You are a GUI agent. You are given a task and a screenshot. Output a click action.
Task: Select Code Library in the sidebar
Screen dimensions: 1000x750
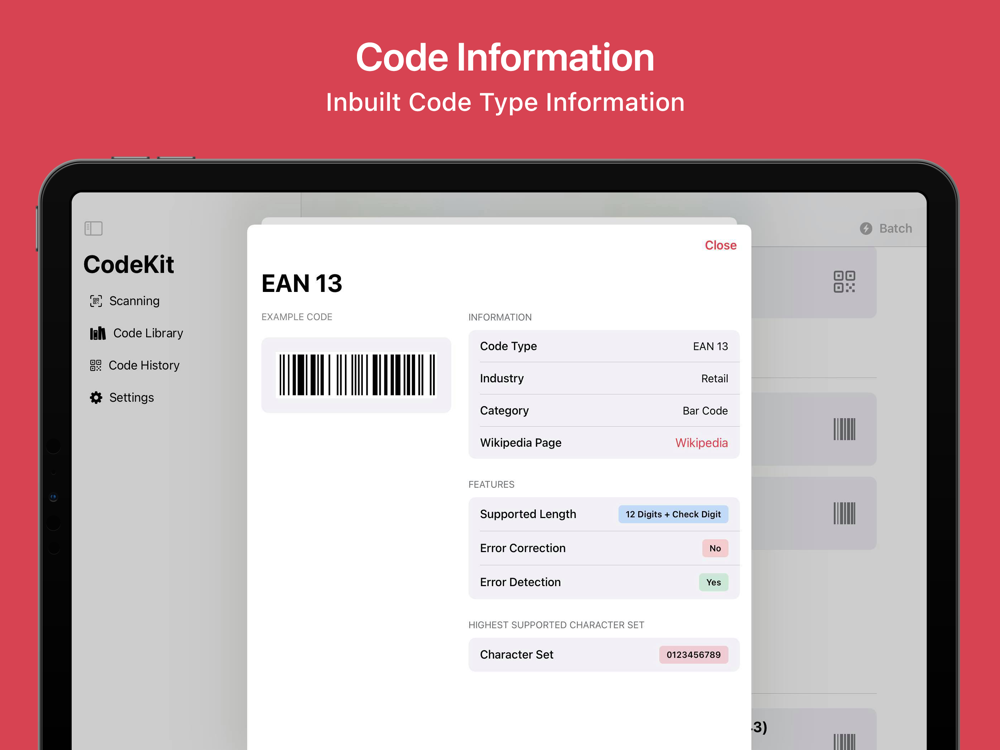136,333
